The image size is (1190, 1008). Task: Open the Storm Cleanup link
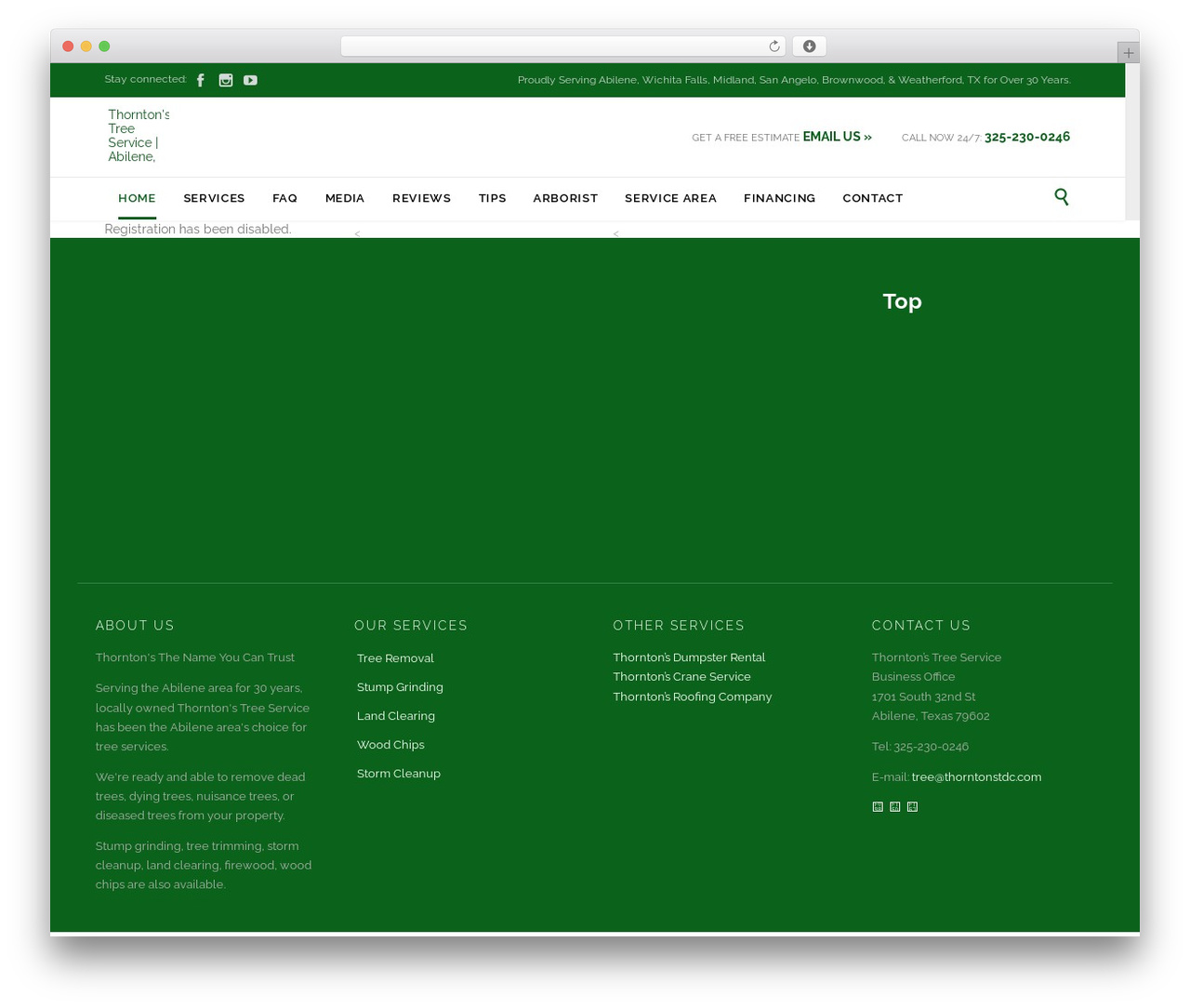[399, 774]
